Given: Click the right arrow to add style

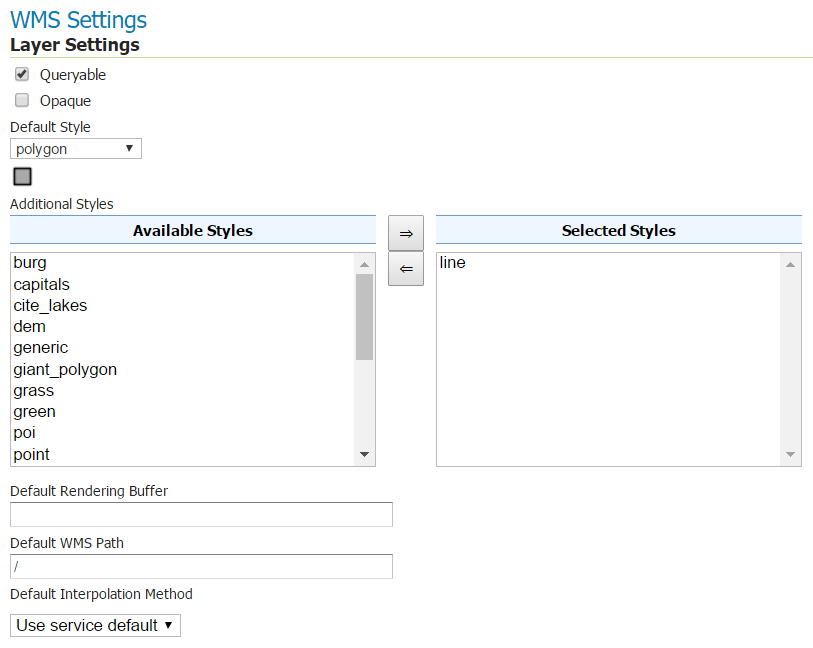Looking at the screenshot, I should click(405, 233).
